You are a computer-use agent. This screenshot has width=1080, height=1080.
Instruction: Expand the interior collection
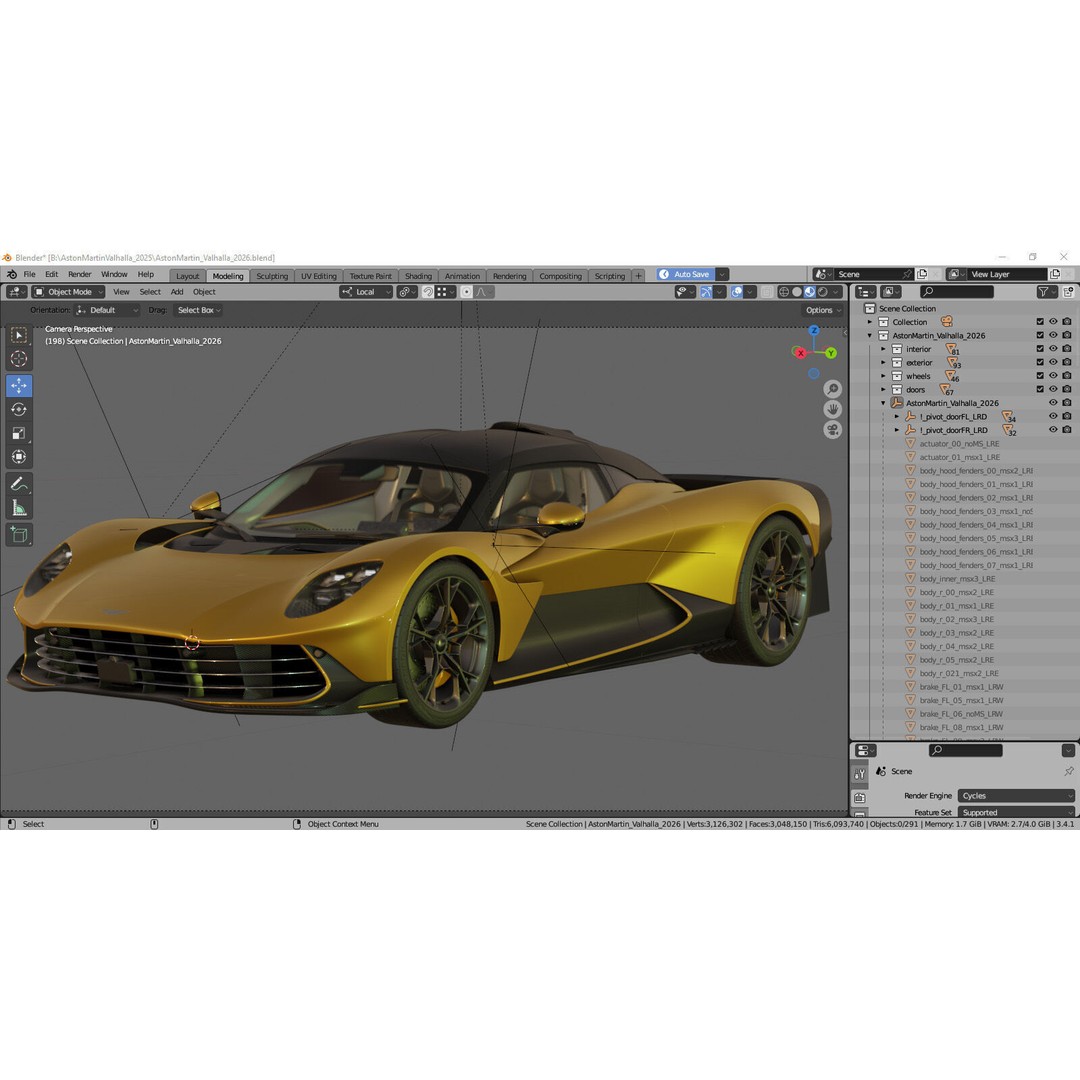pos(884,349)
